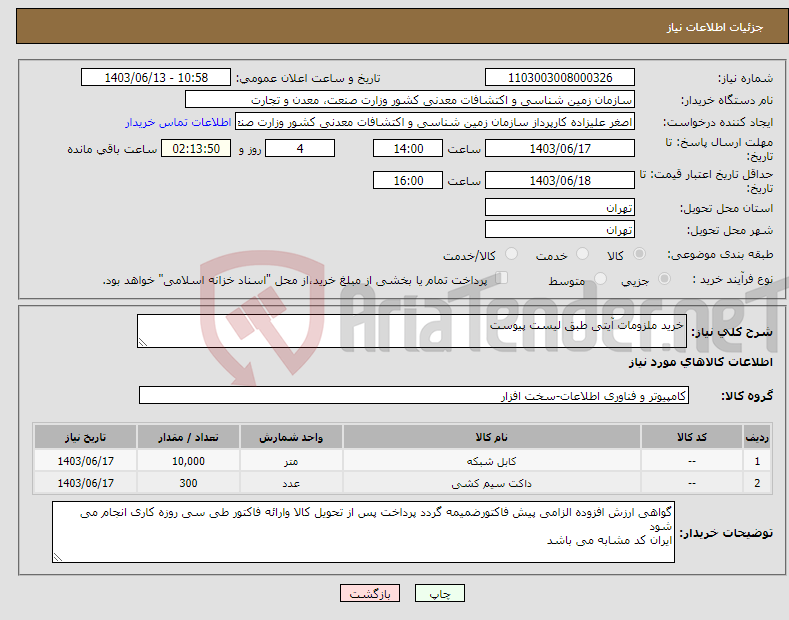789x620 pixels.
Task: Click the نام کالا column header
Action: coord(492,437)
